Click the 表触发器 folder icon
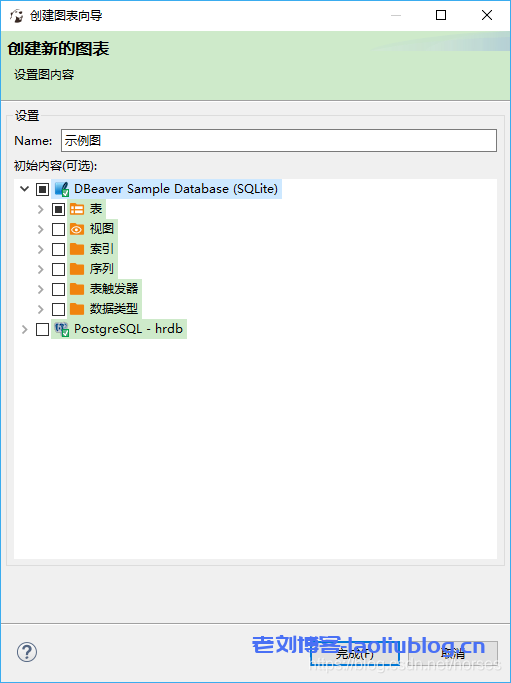 [77, 289]
